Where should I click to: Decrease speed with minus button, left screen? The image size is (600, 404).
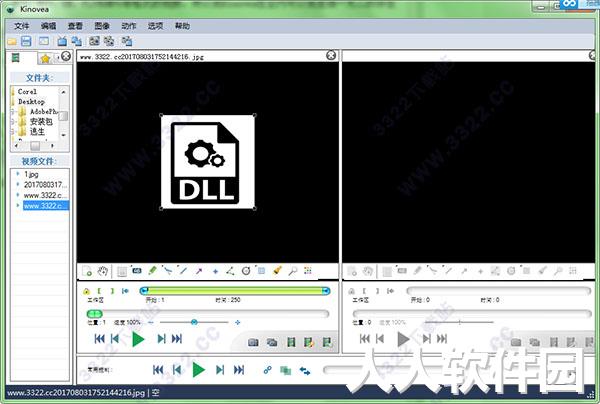coord(151,322)
